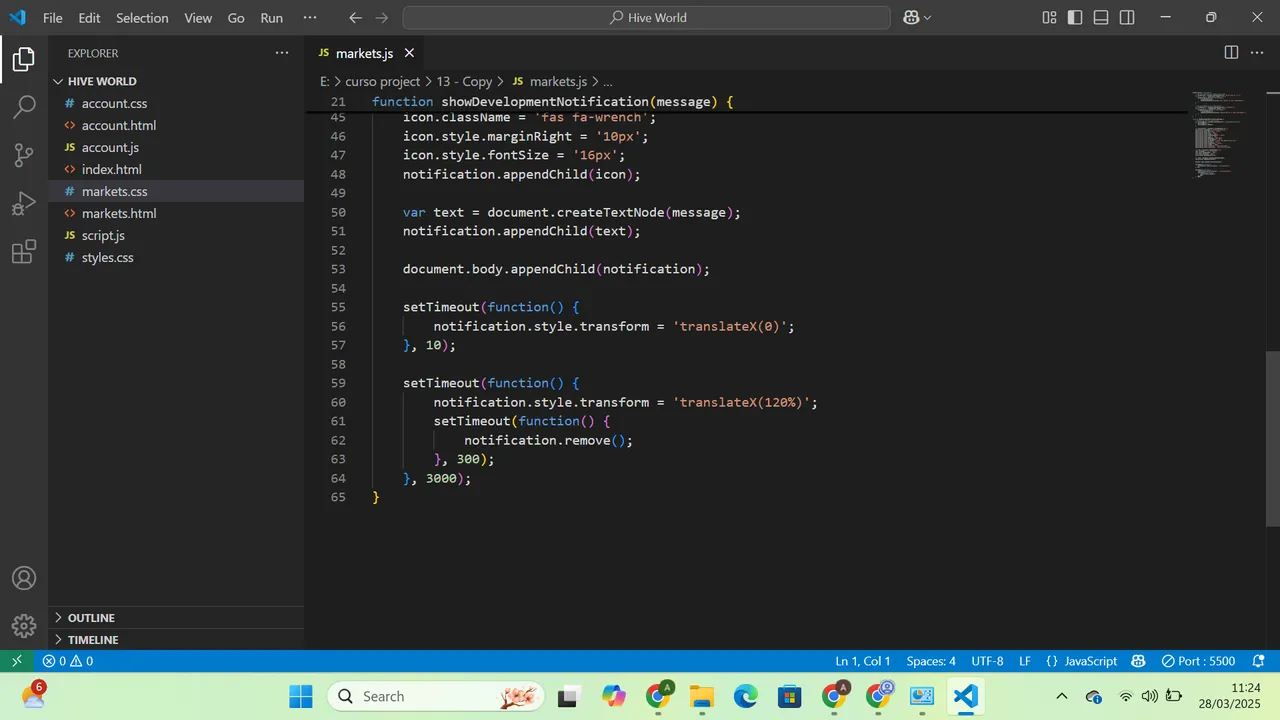Open editor More Actions menu

[1258, 53]
